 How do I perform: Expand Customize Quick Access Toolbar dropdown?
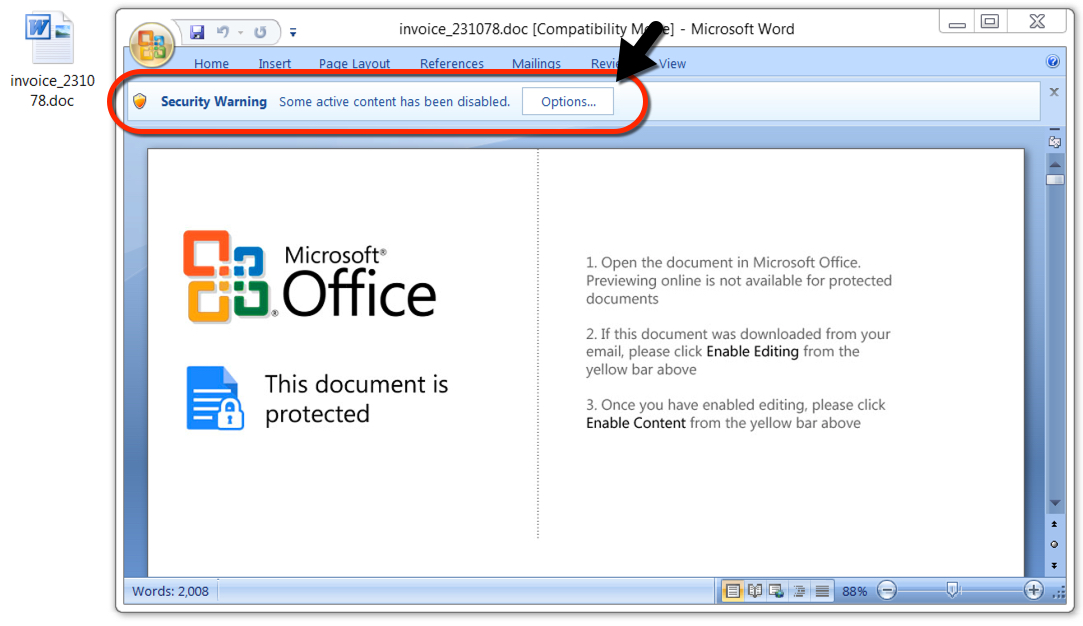(x=293, y=32)
